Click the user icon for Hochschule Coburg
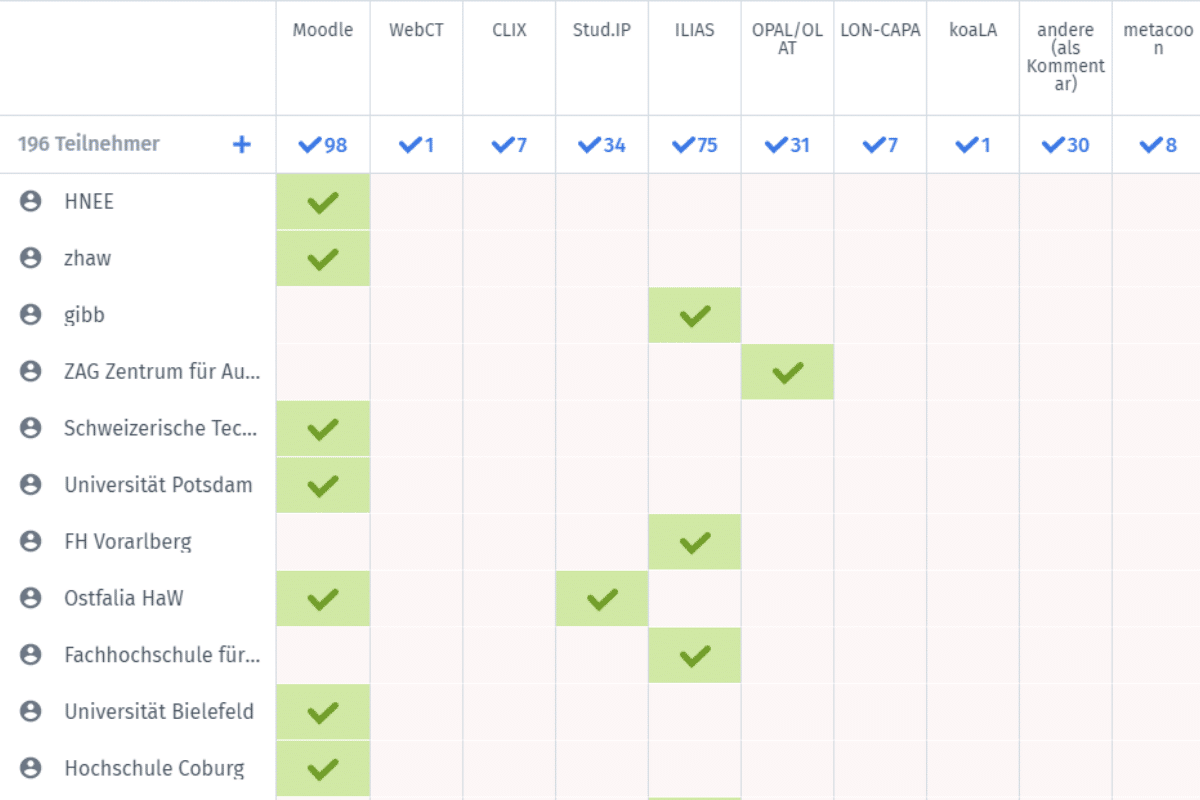This screenshot has height=800, width=1200. point(31,768)
